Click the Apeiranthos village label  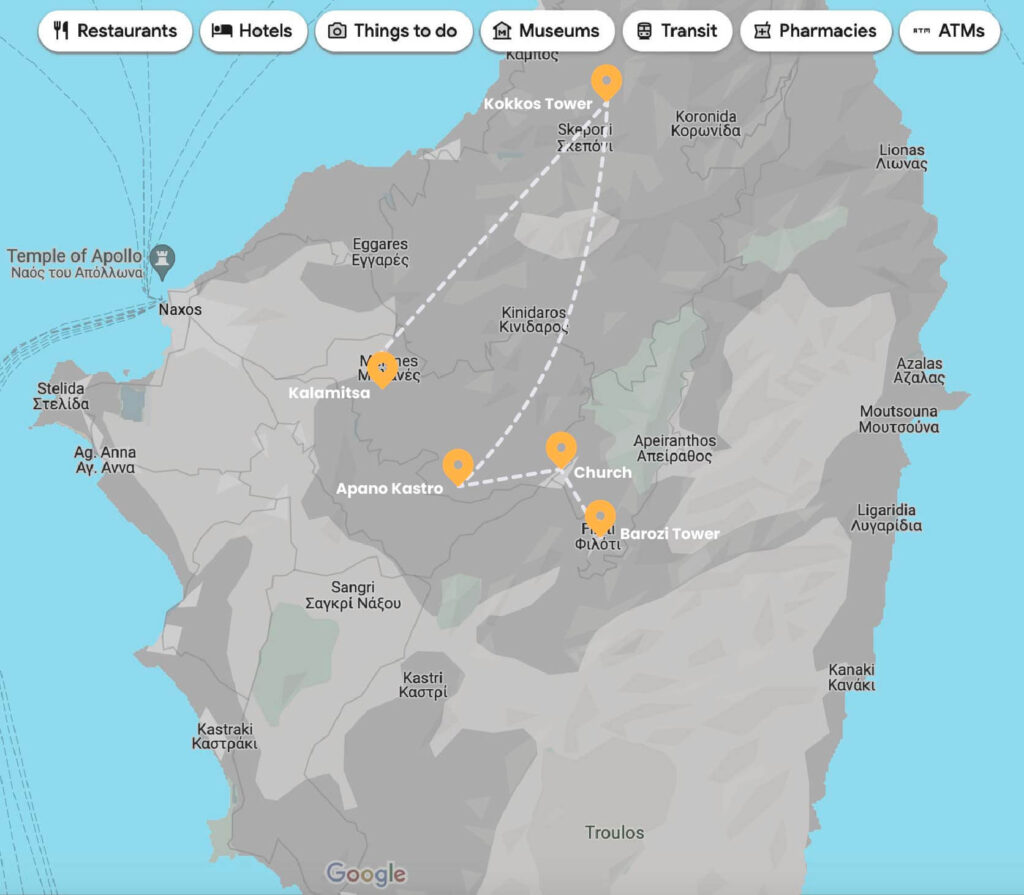click(674, 448)
